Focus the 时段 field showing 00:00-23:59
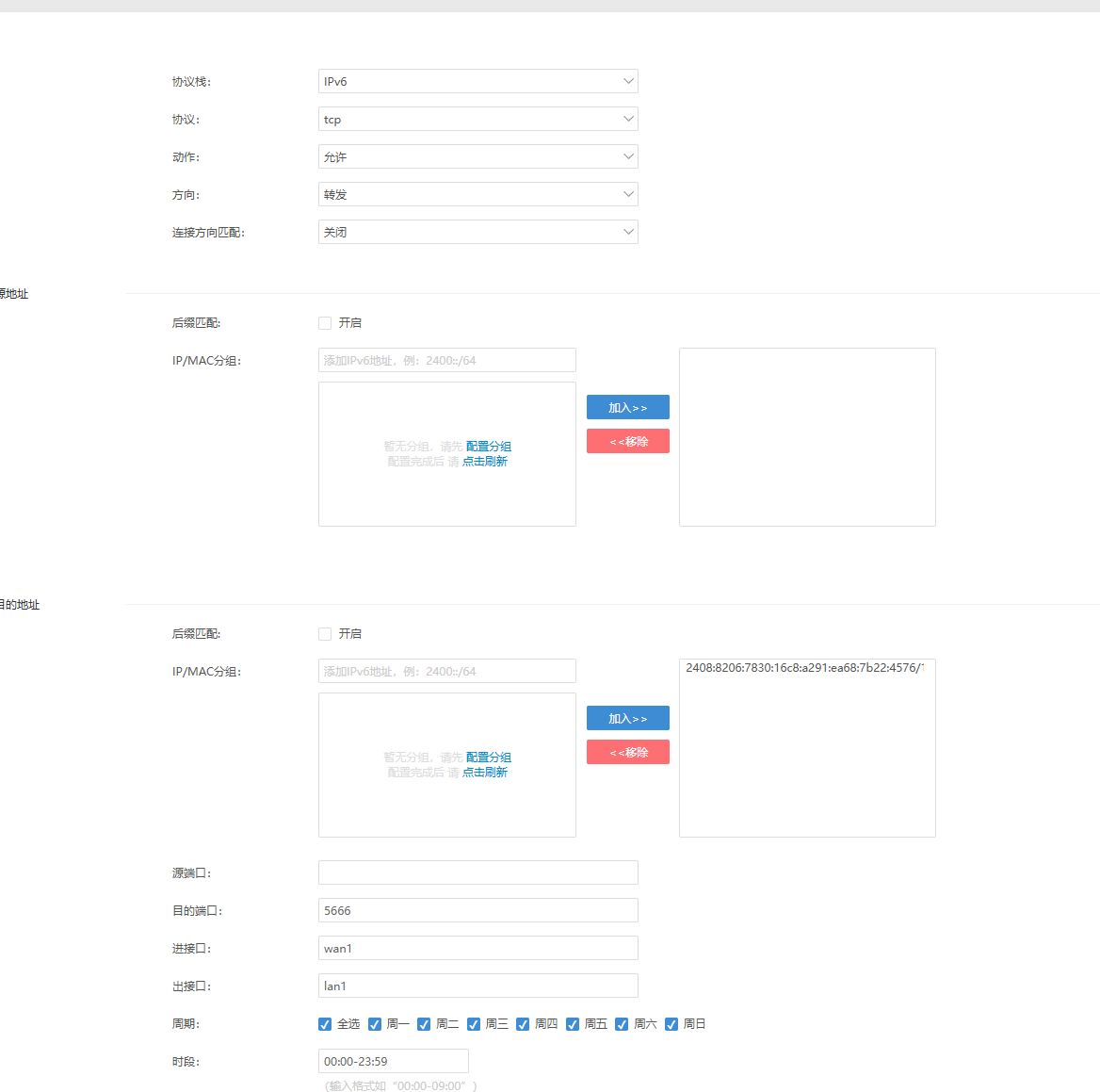 tap(393, 1061)
